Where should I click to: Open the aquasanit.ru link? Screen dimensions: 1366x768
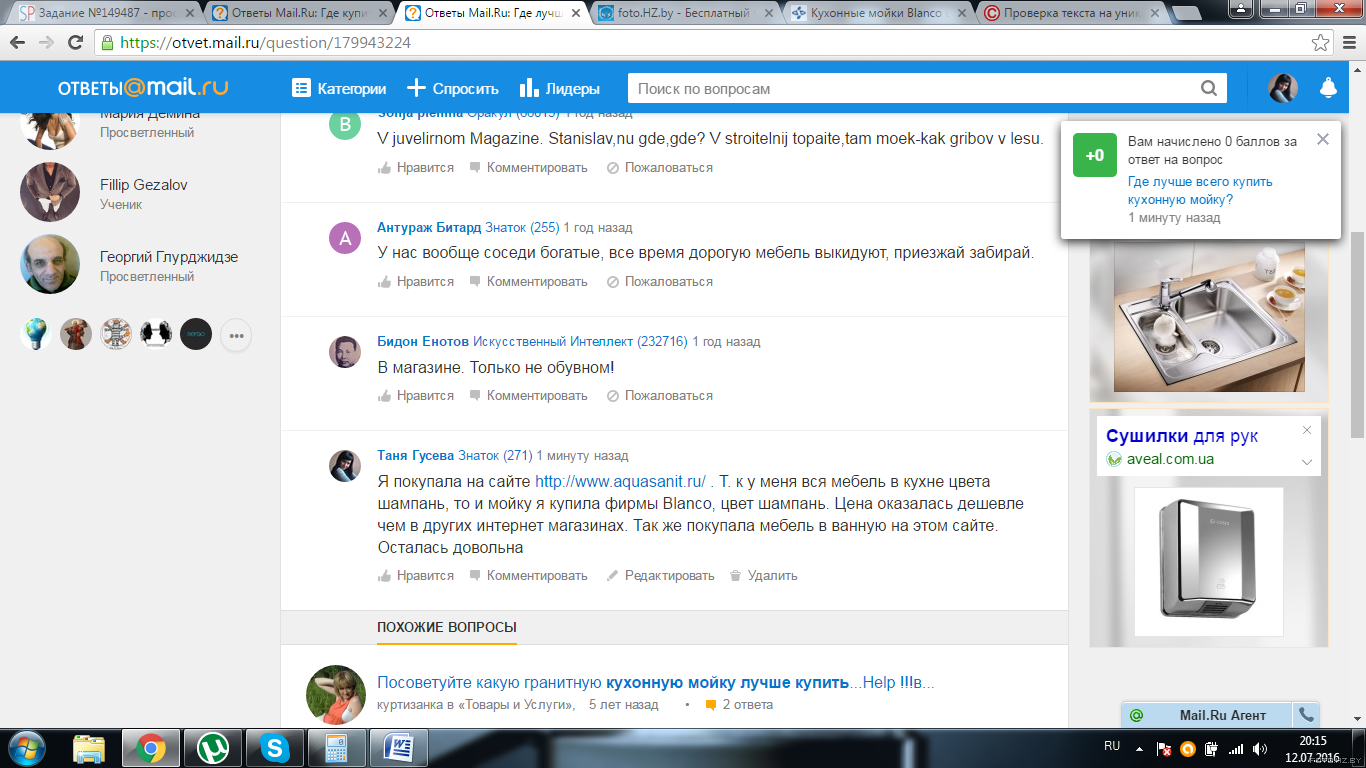tap(620, 481)
